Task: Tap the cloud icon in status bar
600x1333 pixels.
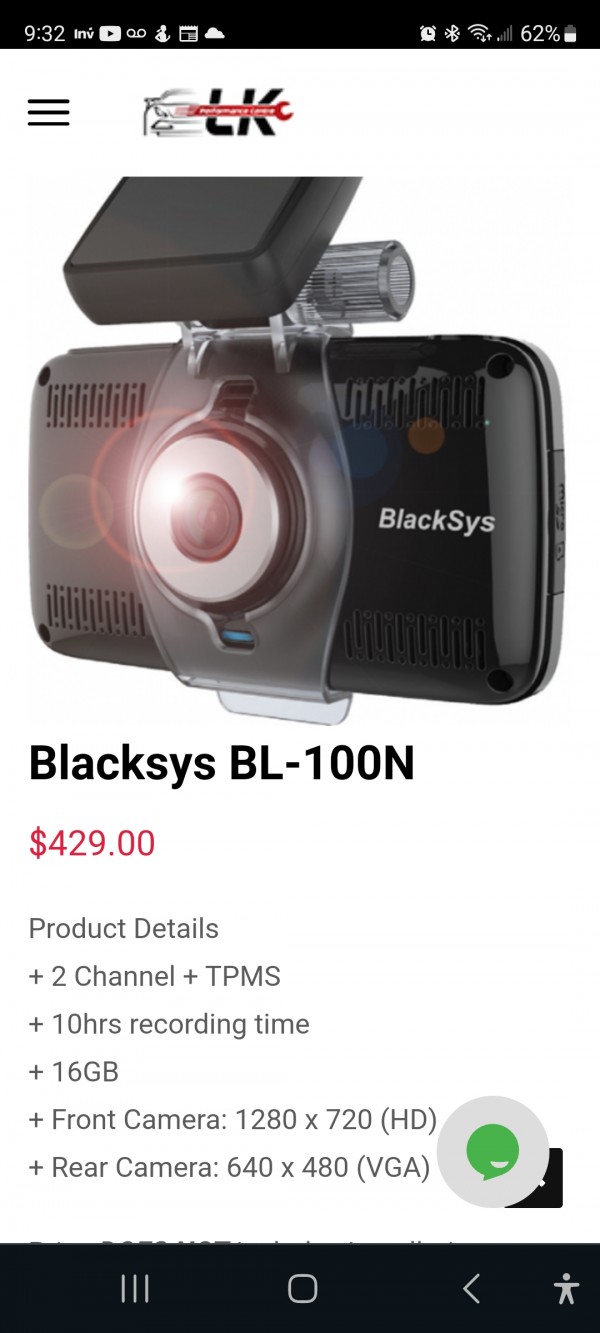Action: click(x=214, y=33)
